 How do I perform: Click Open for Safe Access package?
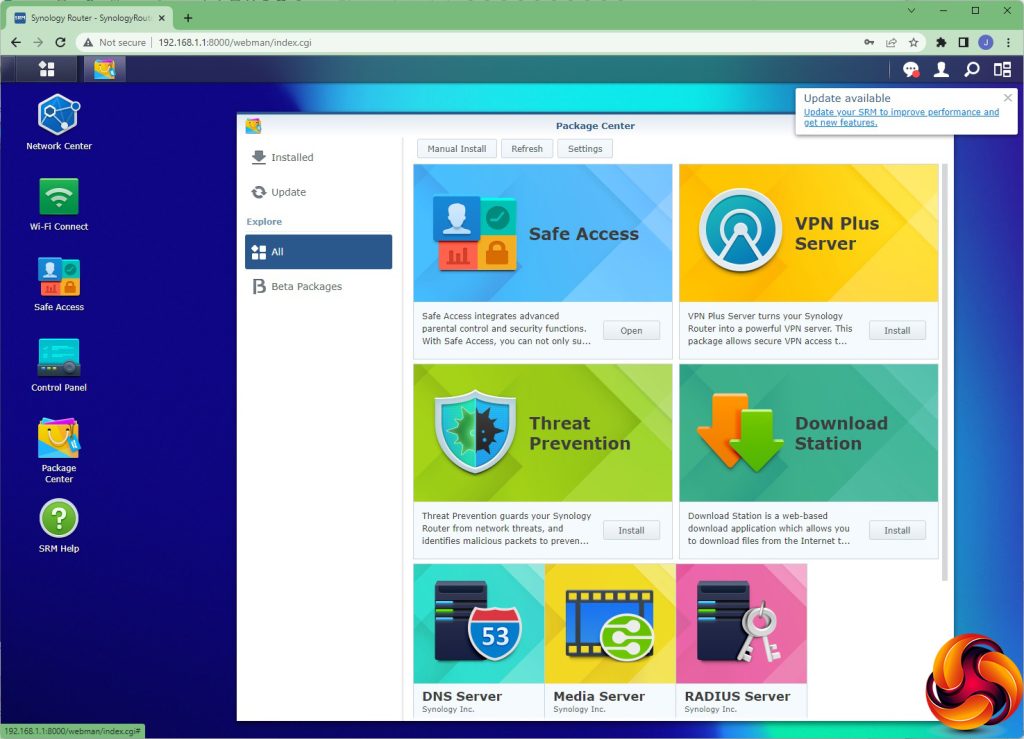631,330
